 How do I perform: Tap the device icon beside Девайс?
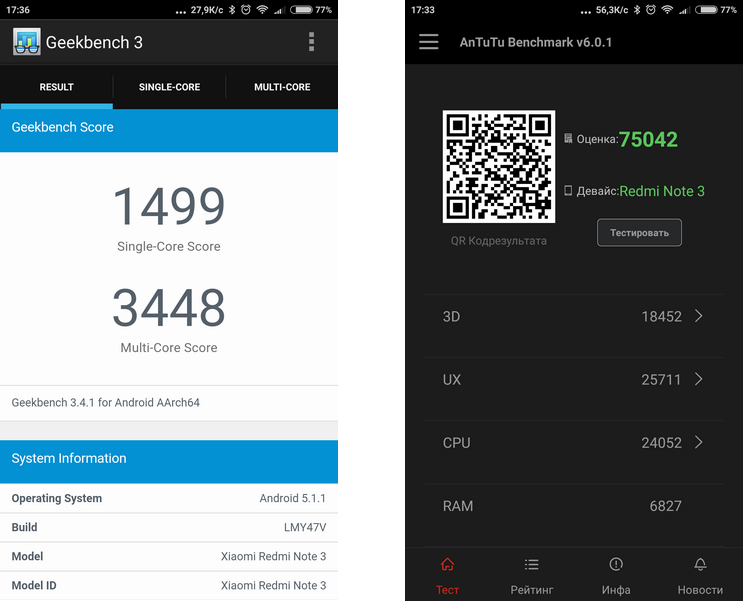568,191
